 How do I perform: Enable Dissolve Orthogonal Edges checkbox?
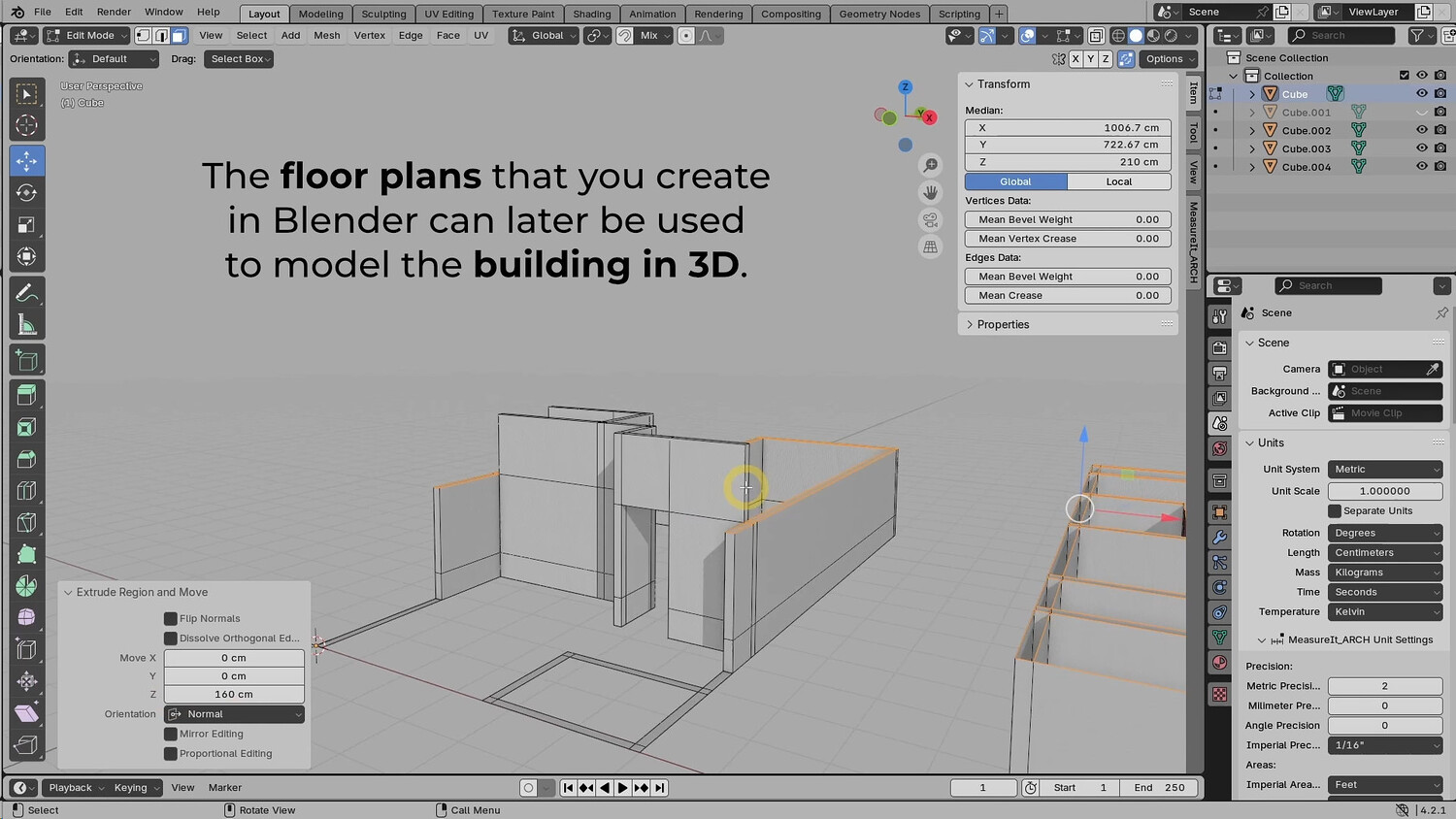[171, 639]
